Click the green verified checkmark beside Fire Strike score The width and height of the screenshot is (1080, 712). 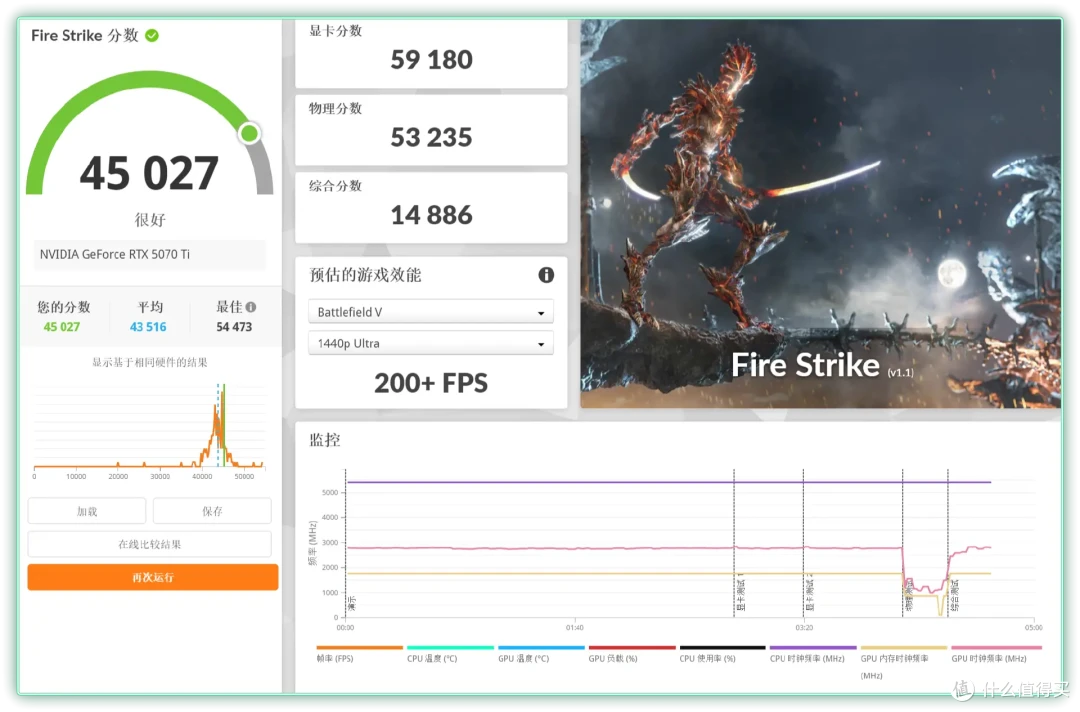click(152, 36)
